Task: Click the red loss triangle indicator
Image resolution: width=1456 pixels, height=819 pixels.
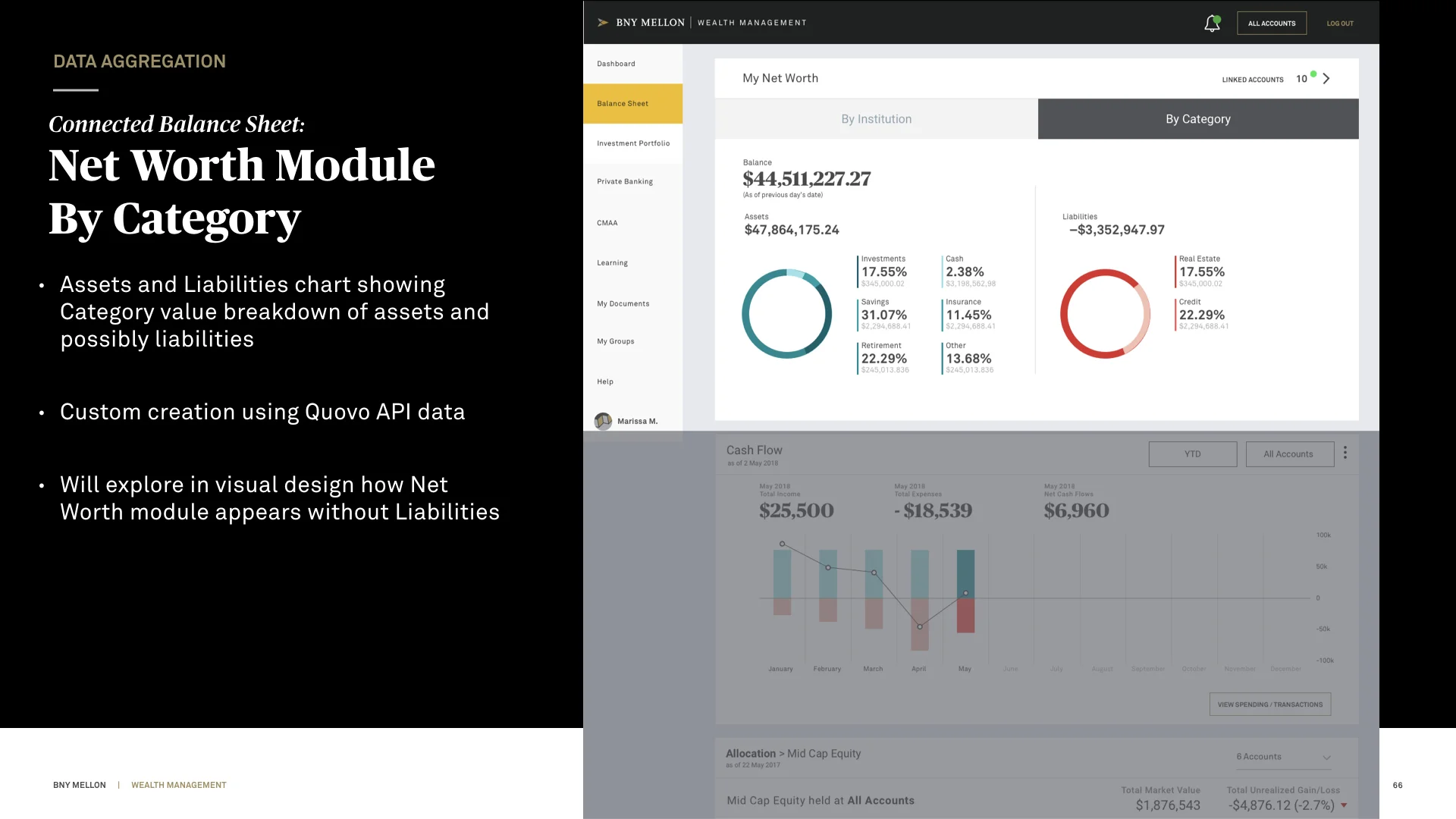Action: pyautogui.click(x=1344, y=805)
